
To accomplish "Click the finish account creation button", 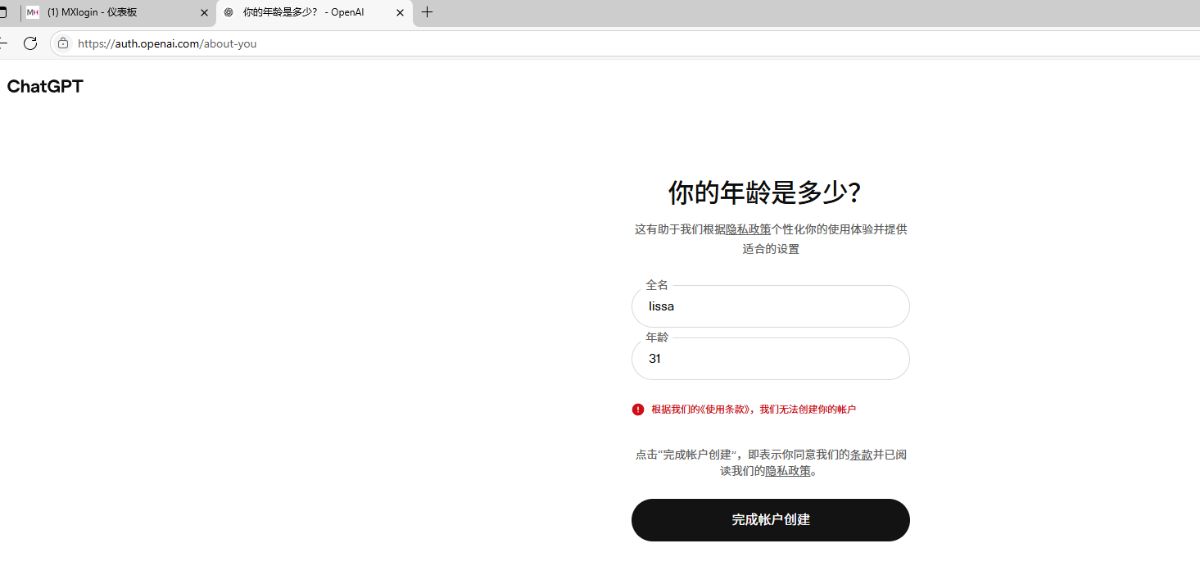I will (x=770, y=520).
